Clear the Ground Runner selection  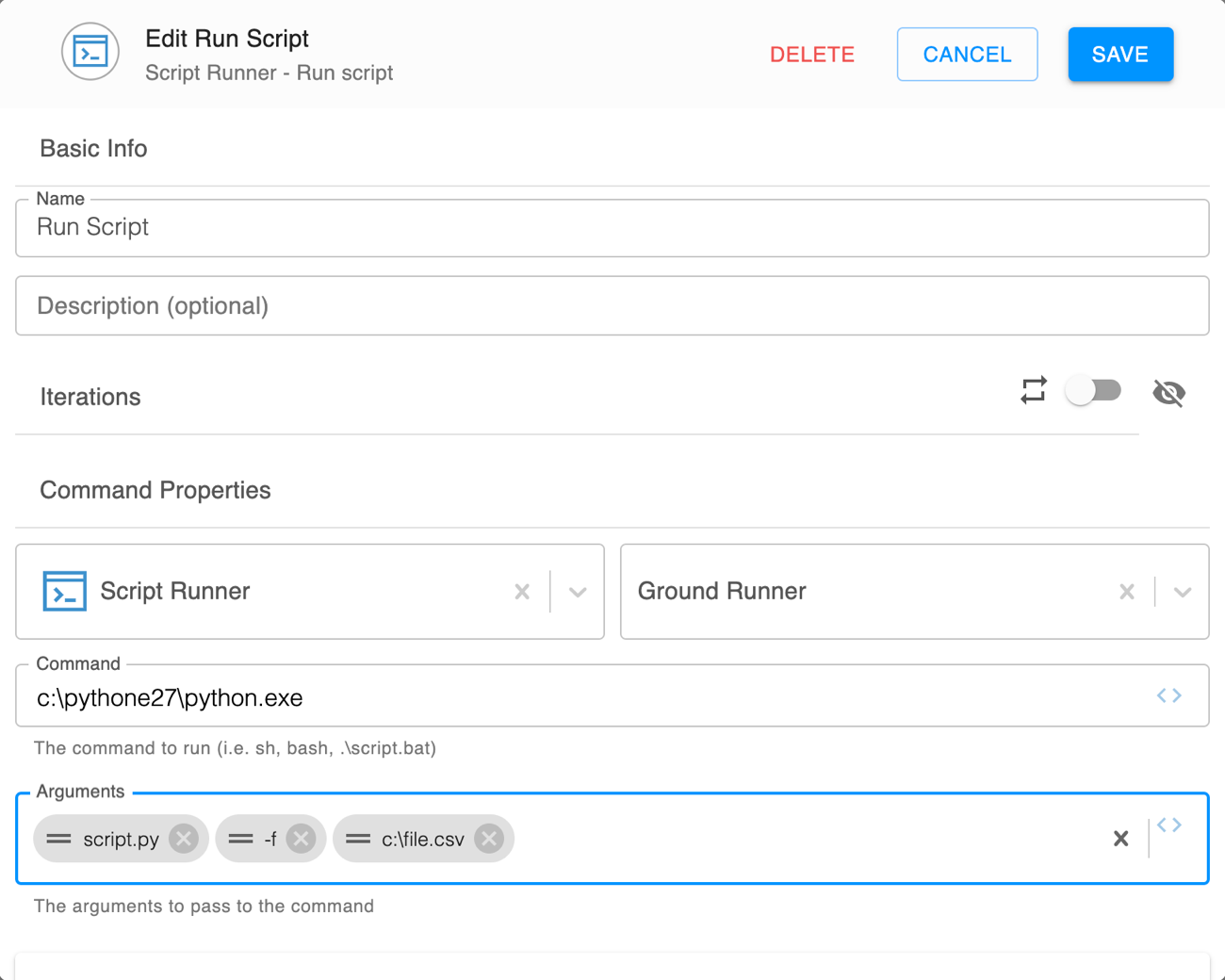[x=1126, y=592]
